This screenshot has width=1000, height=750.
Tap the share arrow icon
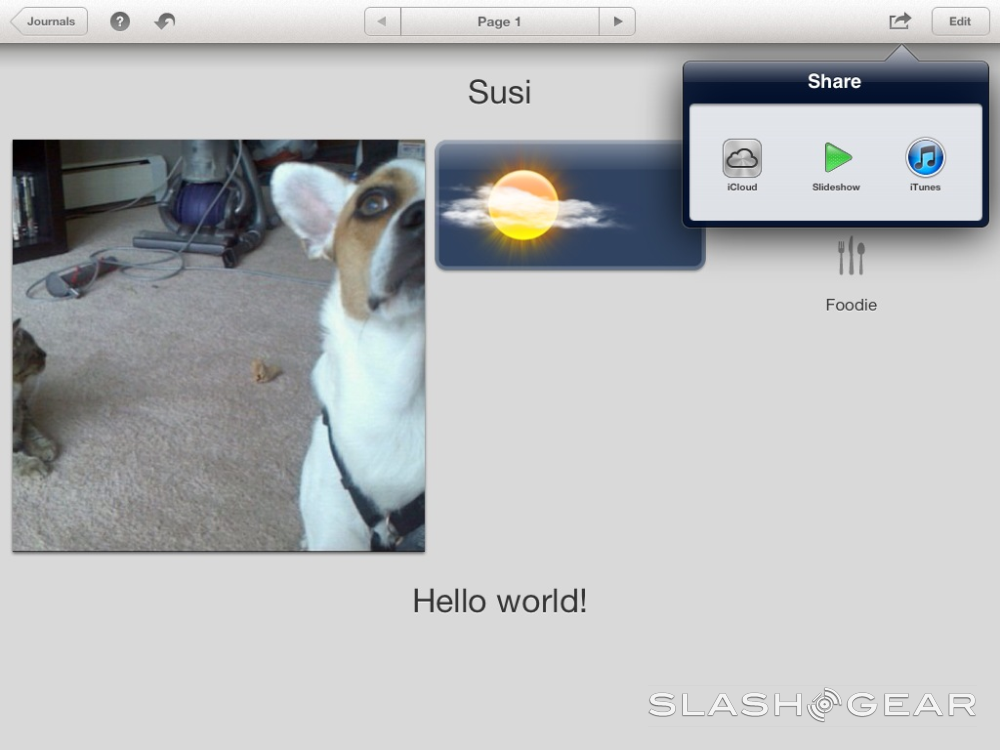tap(900, 21)
